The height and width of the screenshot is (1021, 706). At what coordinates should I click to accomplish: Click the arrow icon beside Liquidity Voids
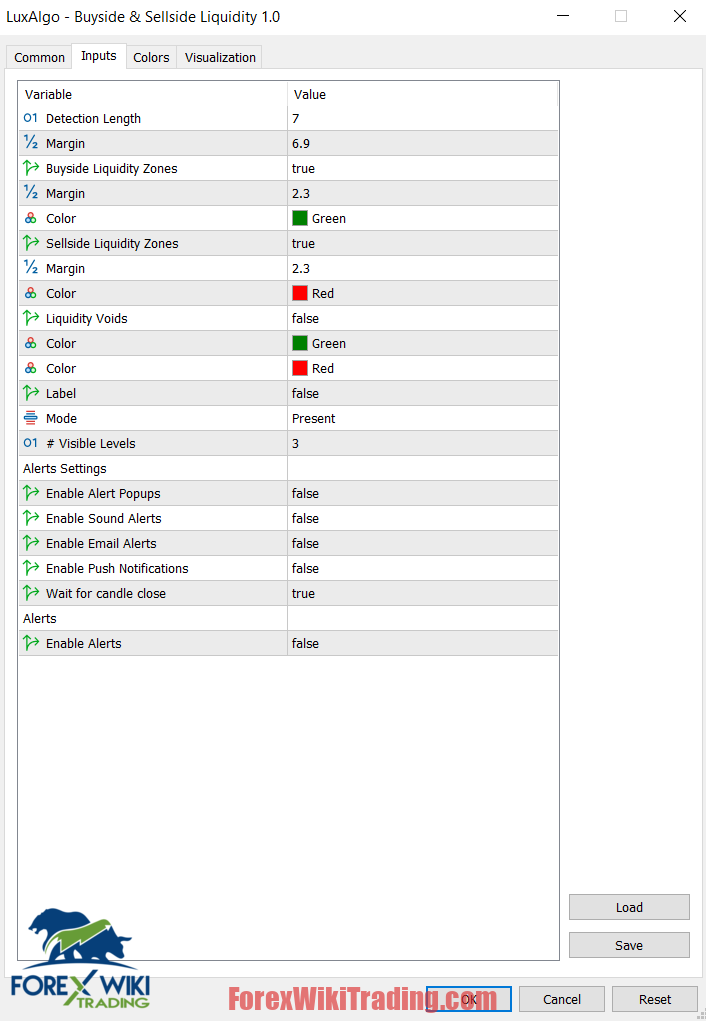click(31, 318)
